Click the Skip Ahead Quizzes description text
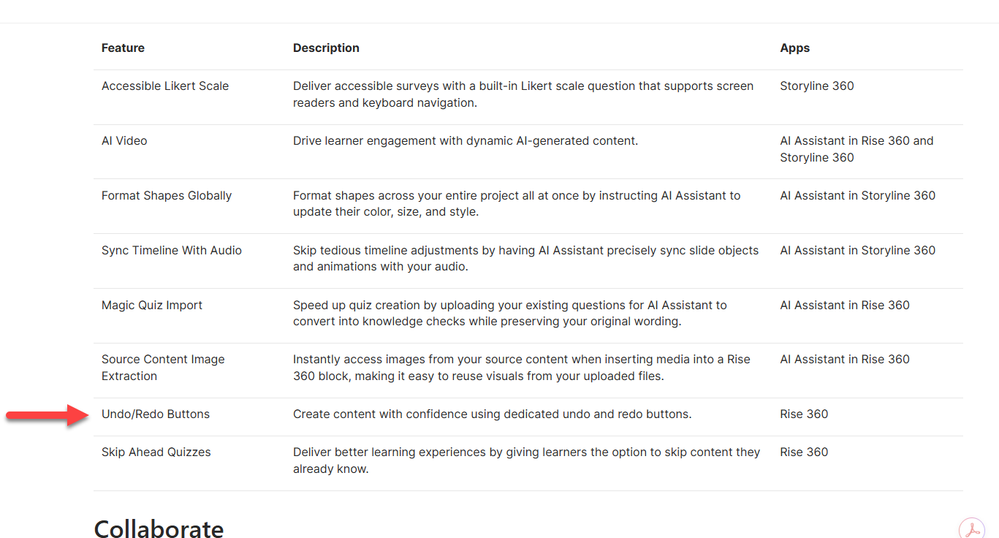Screen dimensions: 999x538 coord(526,460)
